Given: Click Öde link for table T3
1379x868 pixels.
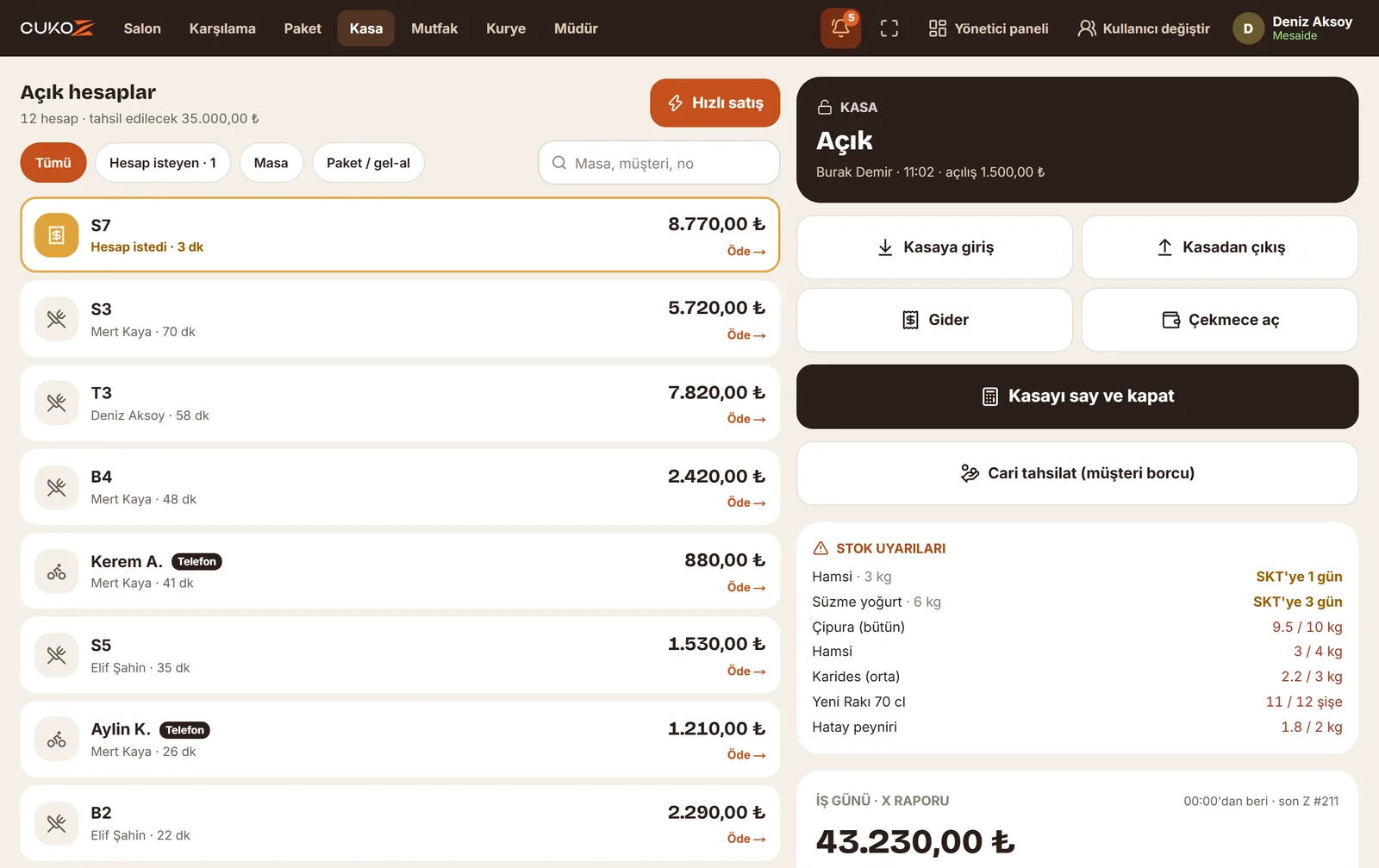Looking at the screenshot, I should (x=746, y=418).
